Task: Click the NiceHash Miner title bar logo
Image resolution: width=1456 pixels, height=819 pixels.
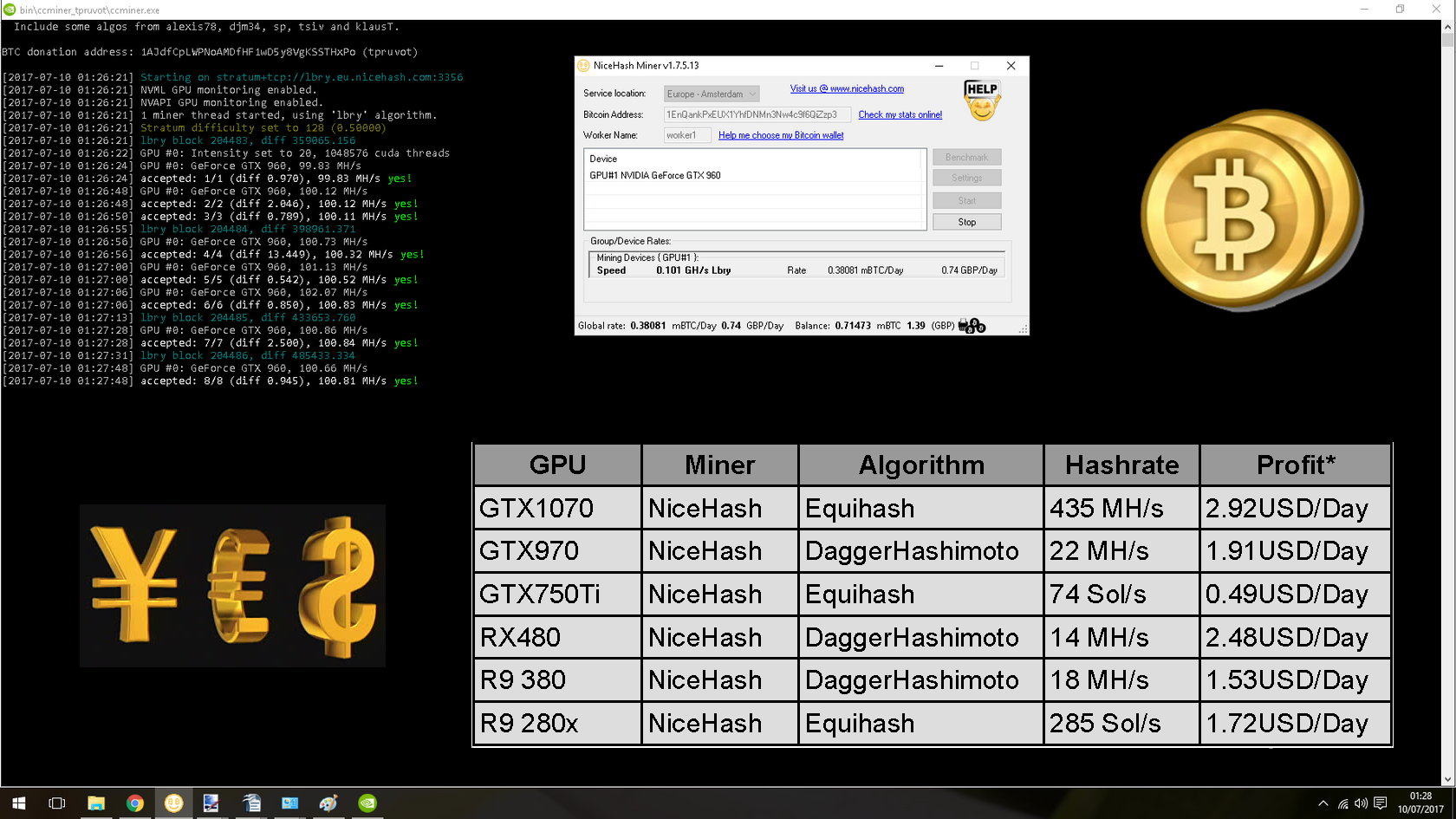Action: pyautogui.click(x=584, y=66)
